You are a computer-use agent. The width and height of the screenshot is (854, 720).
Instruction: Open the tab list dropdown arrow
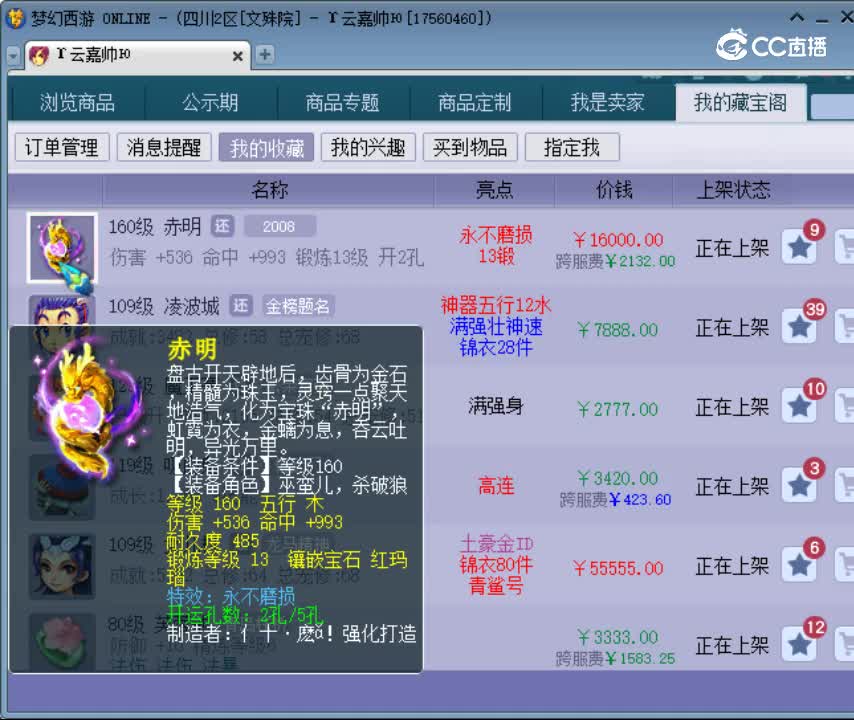click(14, 56)
